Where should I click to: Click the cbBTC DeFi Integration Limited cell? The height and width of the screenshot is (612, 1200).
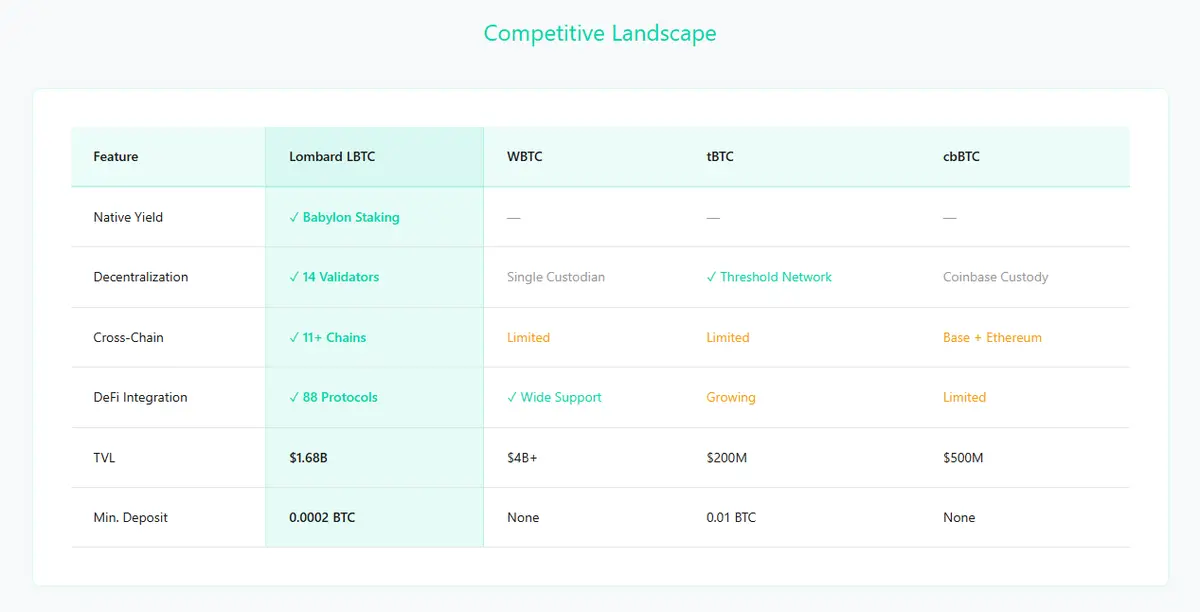click(x=964, y=397)
